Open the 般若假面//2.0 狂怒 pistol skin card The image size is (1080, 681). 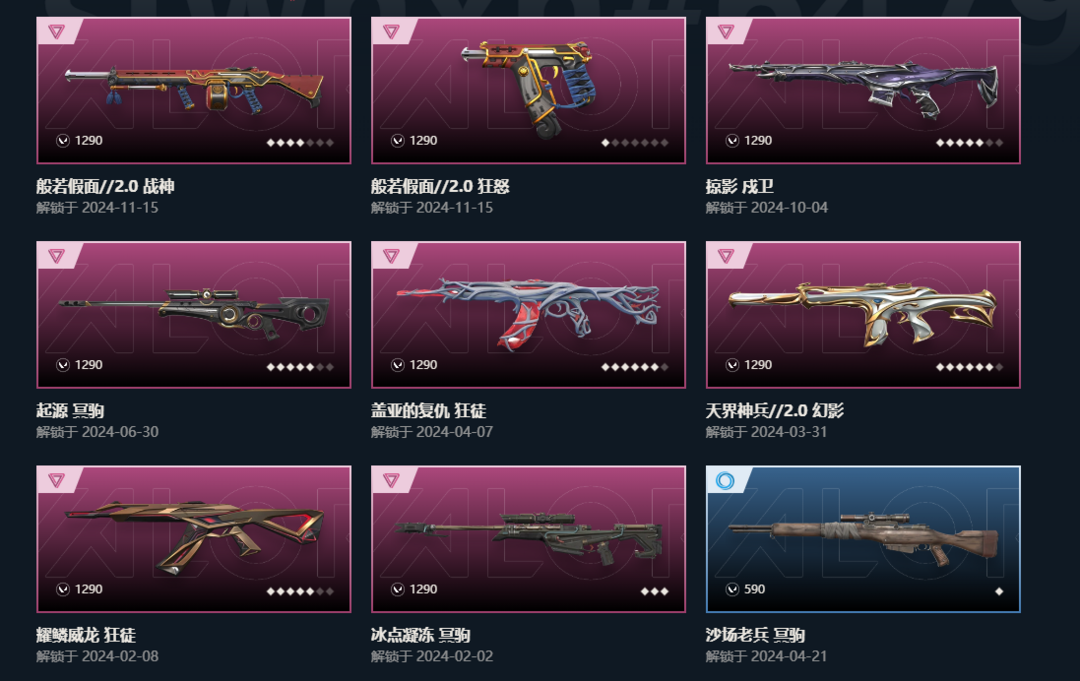(528, 90)
